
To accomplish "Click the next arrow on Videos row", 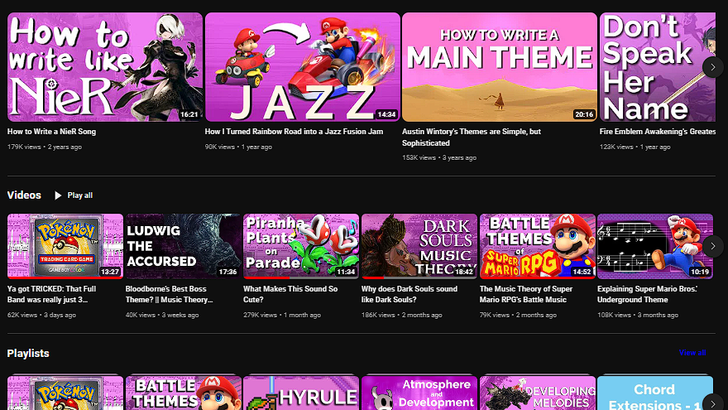I will click(712, 246).
